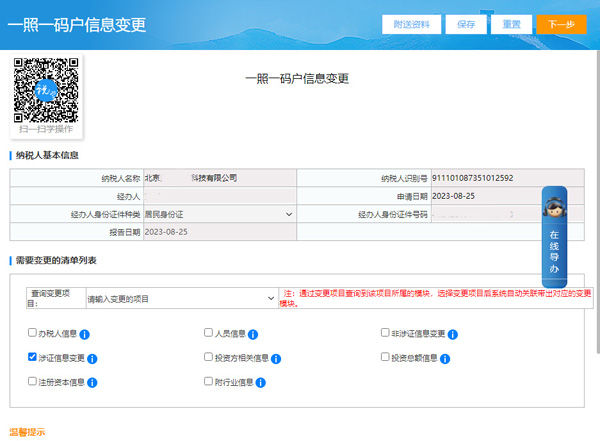Click info icon next to 附行业信息

pos(261,383)
